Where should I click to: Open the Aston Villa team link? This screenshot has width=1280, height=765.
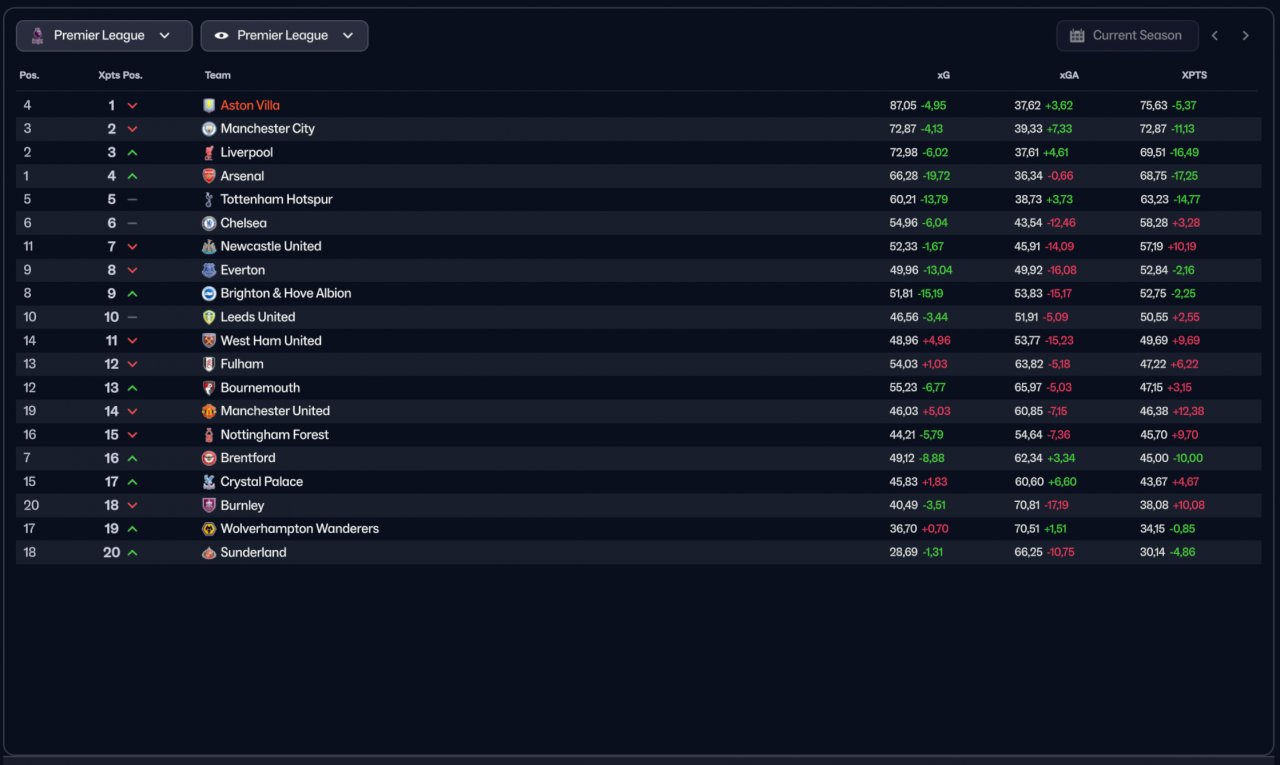[250, 105]
